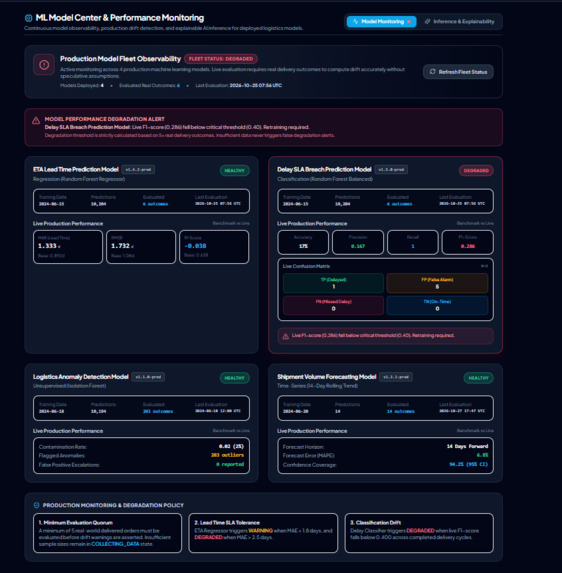Click the DEGRADED badge on the Delay SLA Breach model
The height and width of the screenshot is (573, 562).
[476, 170]
